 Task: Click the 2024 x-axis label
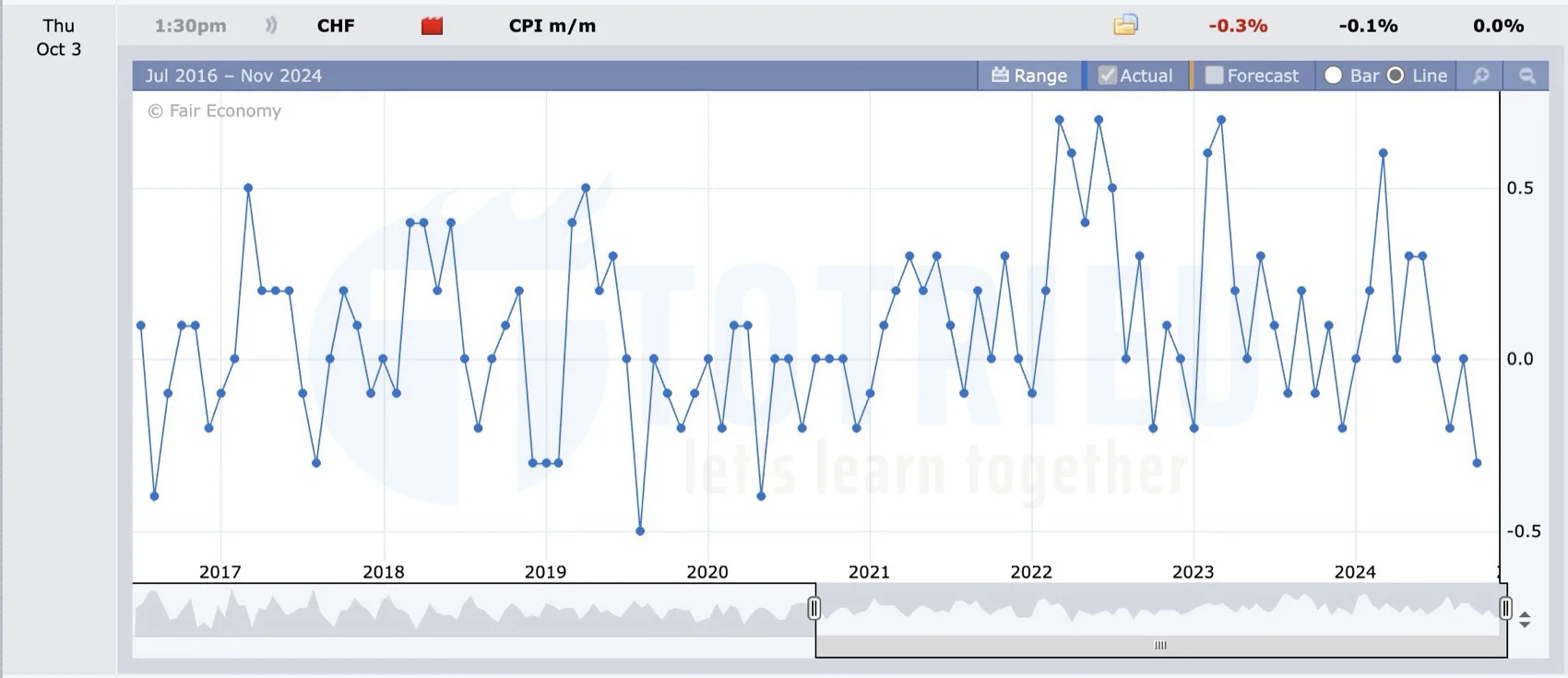point(1355,572)
